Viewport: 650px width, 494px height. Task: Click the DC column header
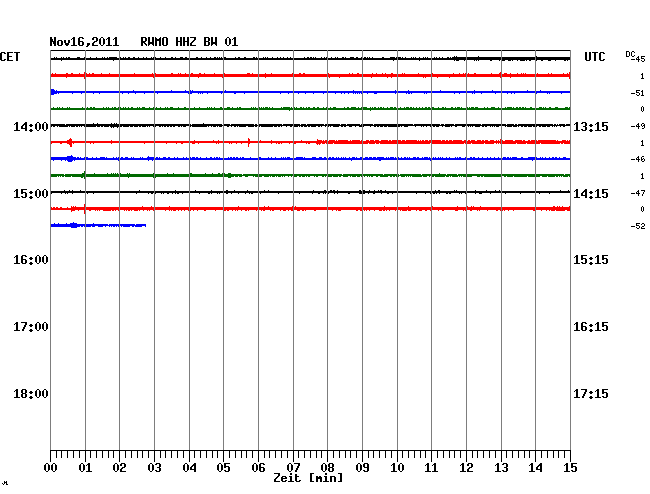click(x=630, y=54)
